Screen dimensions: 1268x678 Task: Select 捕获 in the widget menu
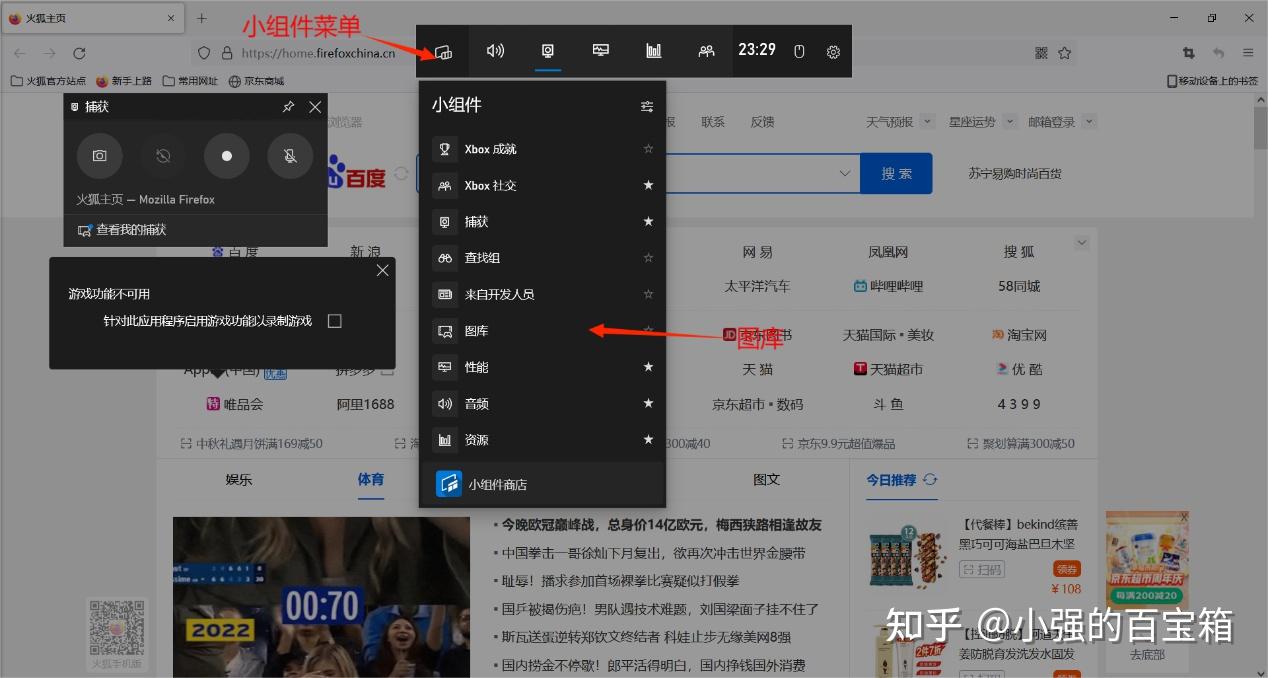(542, 222)
